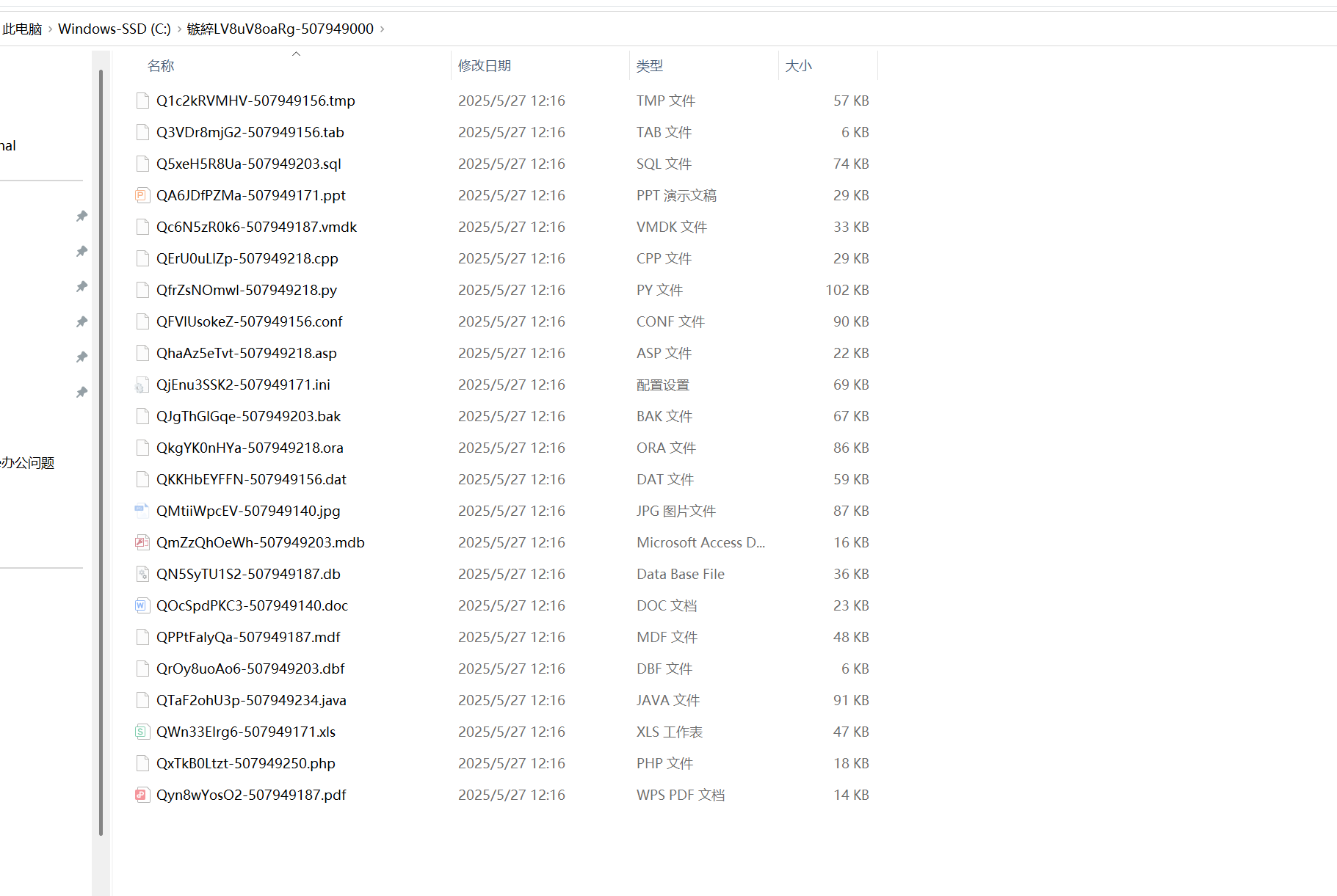Expand breadcrumb chevron after Windows-SSD (C:)

179,29
